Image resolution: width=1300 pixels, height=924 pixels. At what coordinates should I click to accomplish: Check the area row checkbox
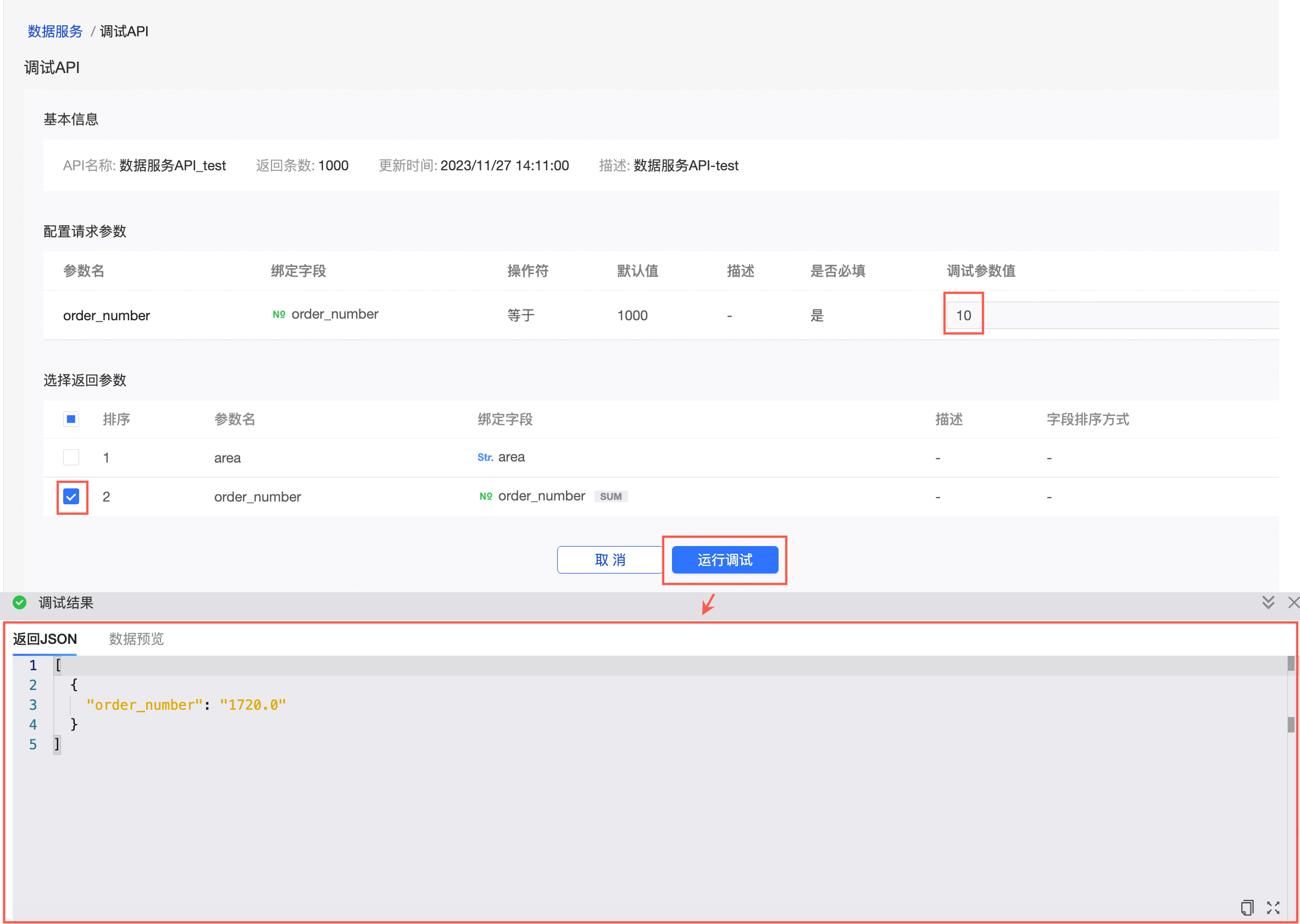coord(71,458)
